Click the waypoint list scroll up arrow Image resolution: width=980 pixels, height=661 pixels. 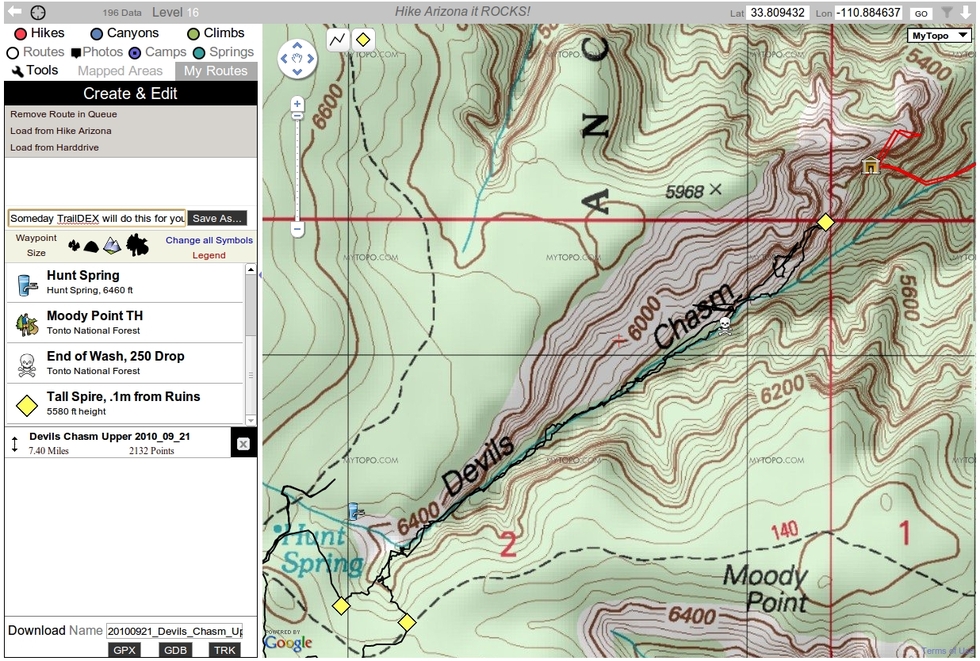(x=251, y=270)
